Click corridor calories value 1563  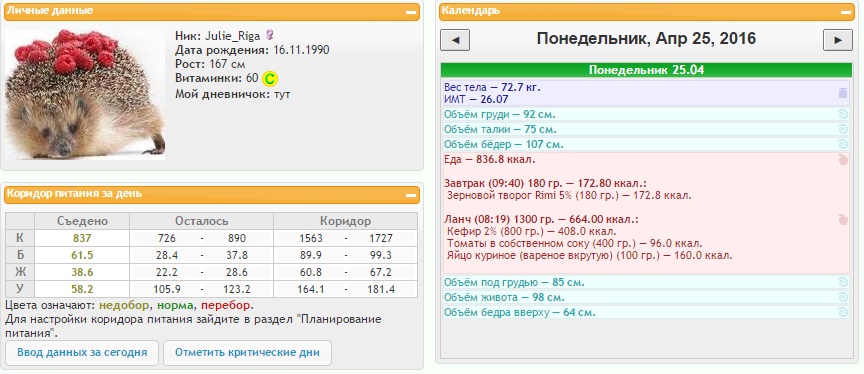tap(311, 239)
